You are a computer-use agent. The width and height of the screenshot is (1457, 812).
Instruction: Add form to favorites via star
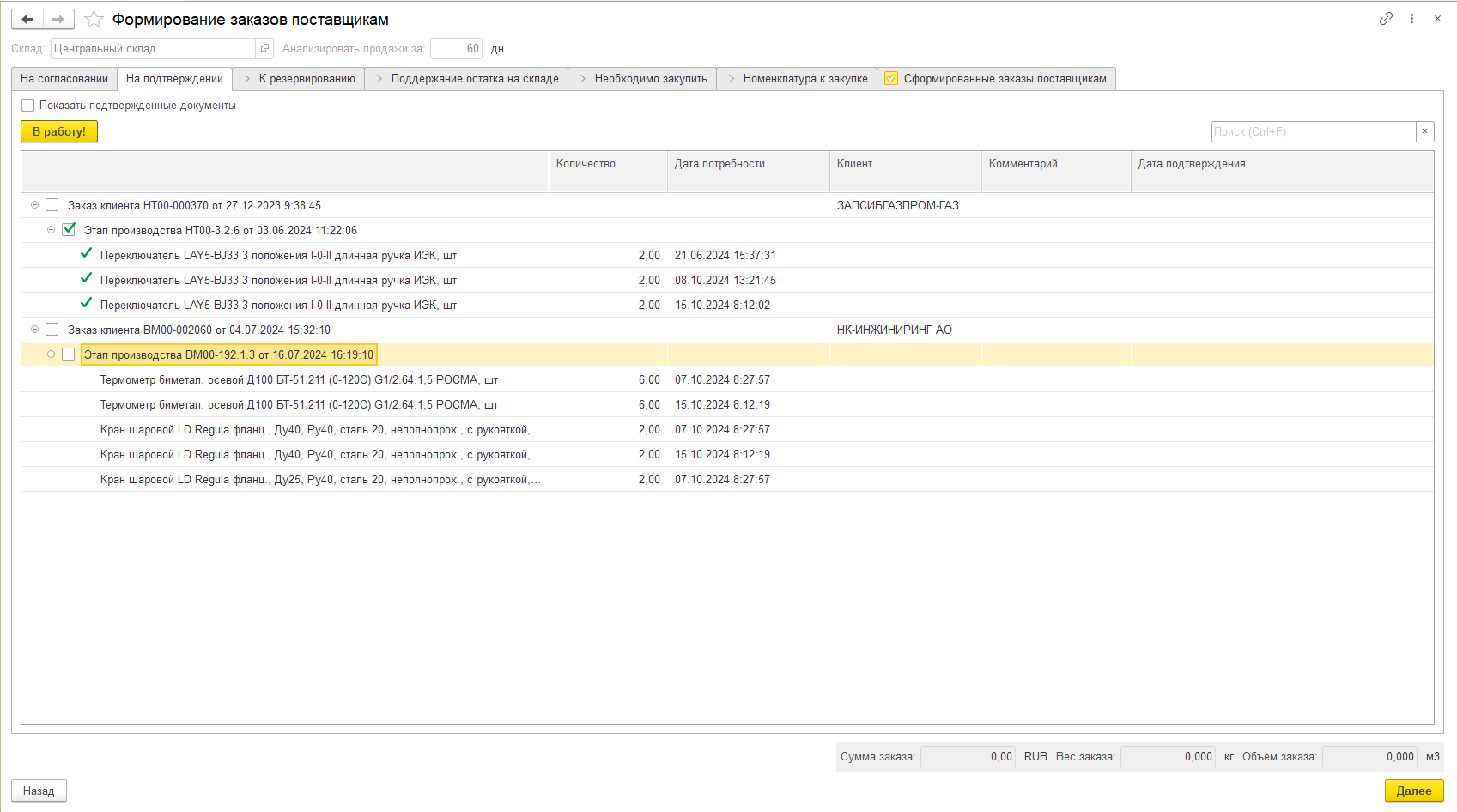(94, 19)
